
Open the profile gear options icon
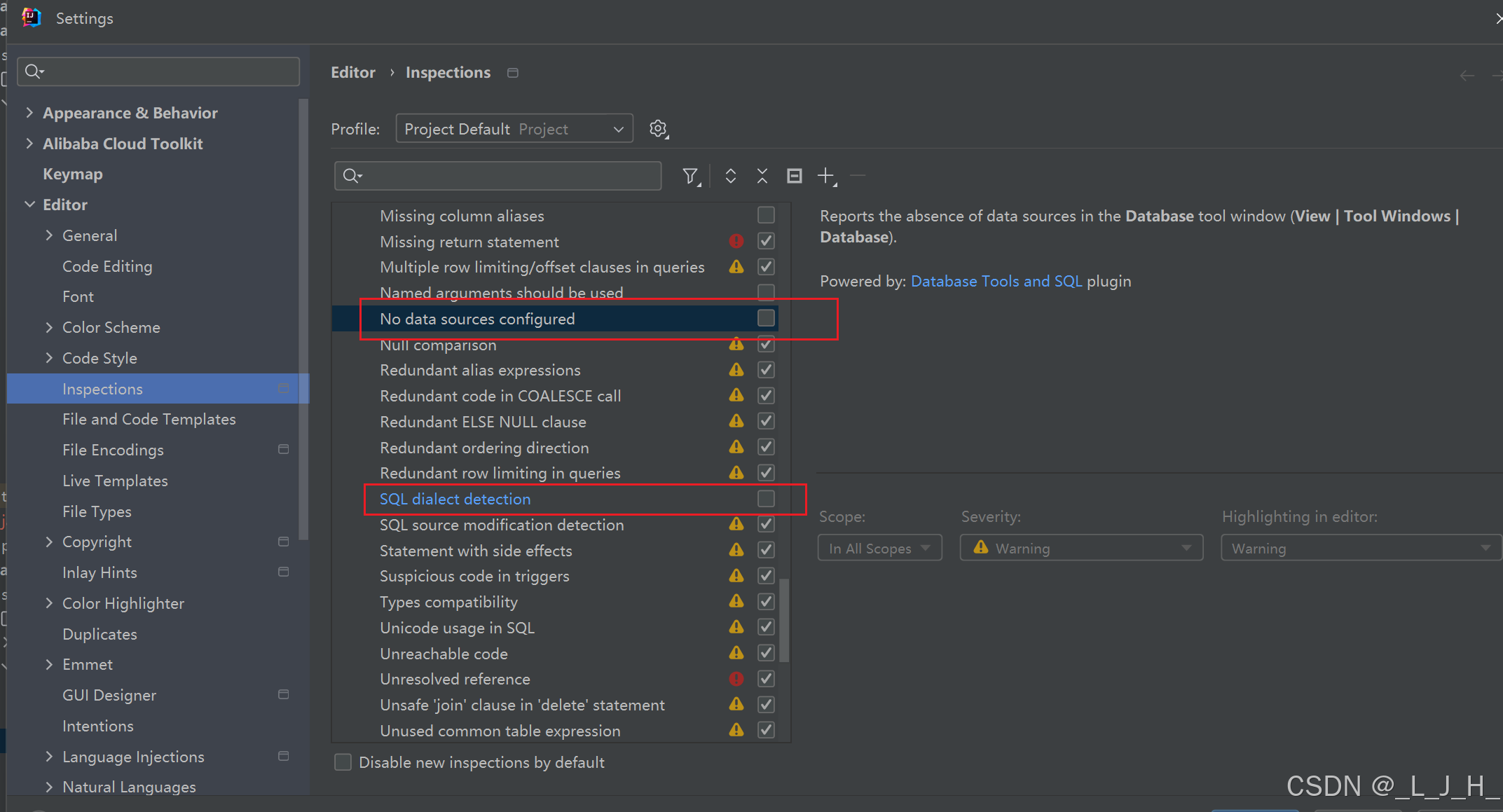pyautogui.click(x=658, y=129)
